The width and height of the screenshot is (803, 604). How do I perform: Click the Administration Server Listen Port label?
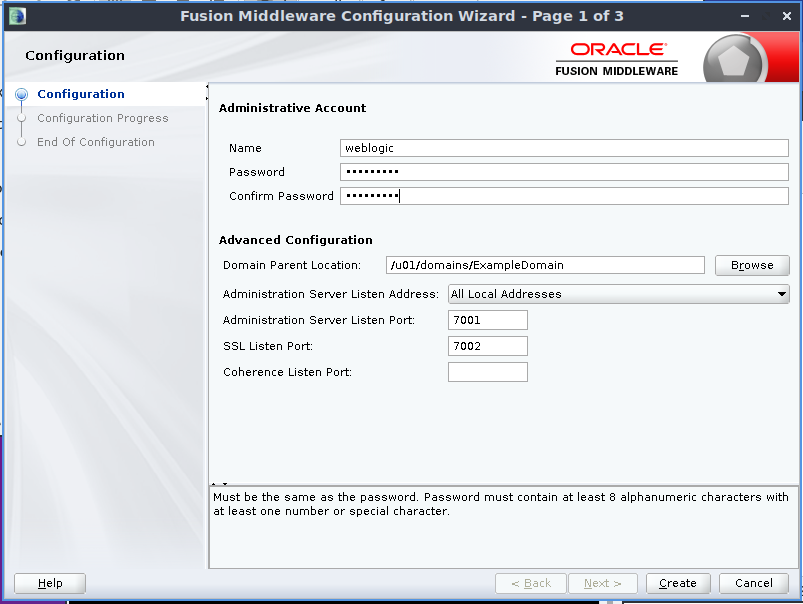319,320
